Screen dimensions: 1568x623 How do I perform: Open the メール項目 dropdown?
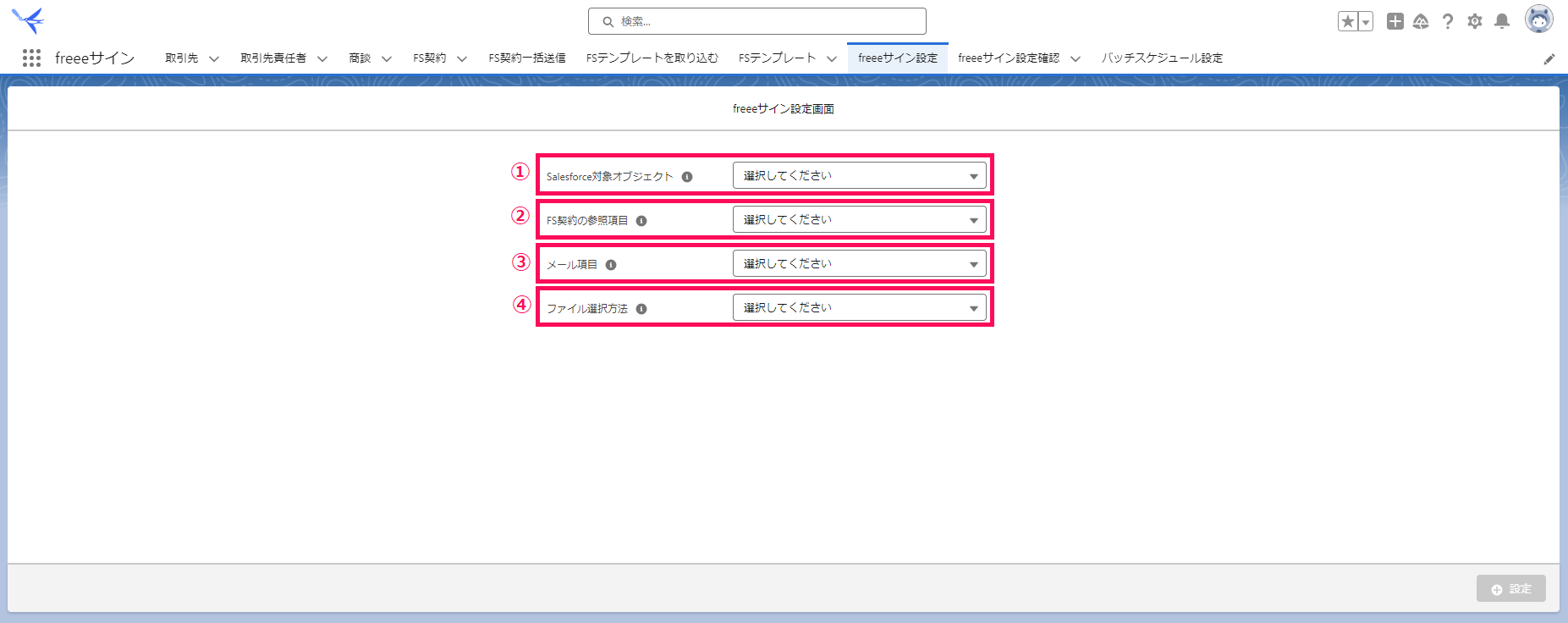pyautogui.click(x=860, y=263)
